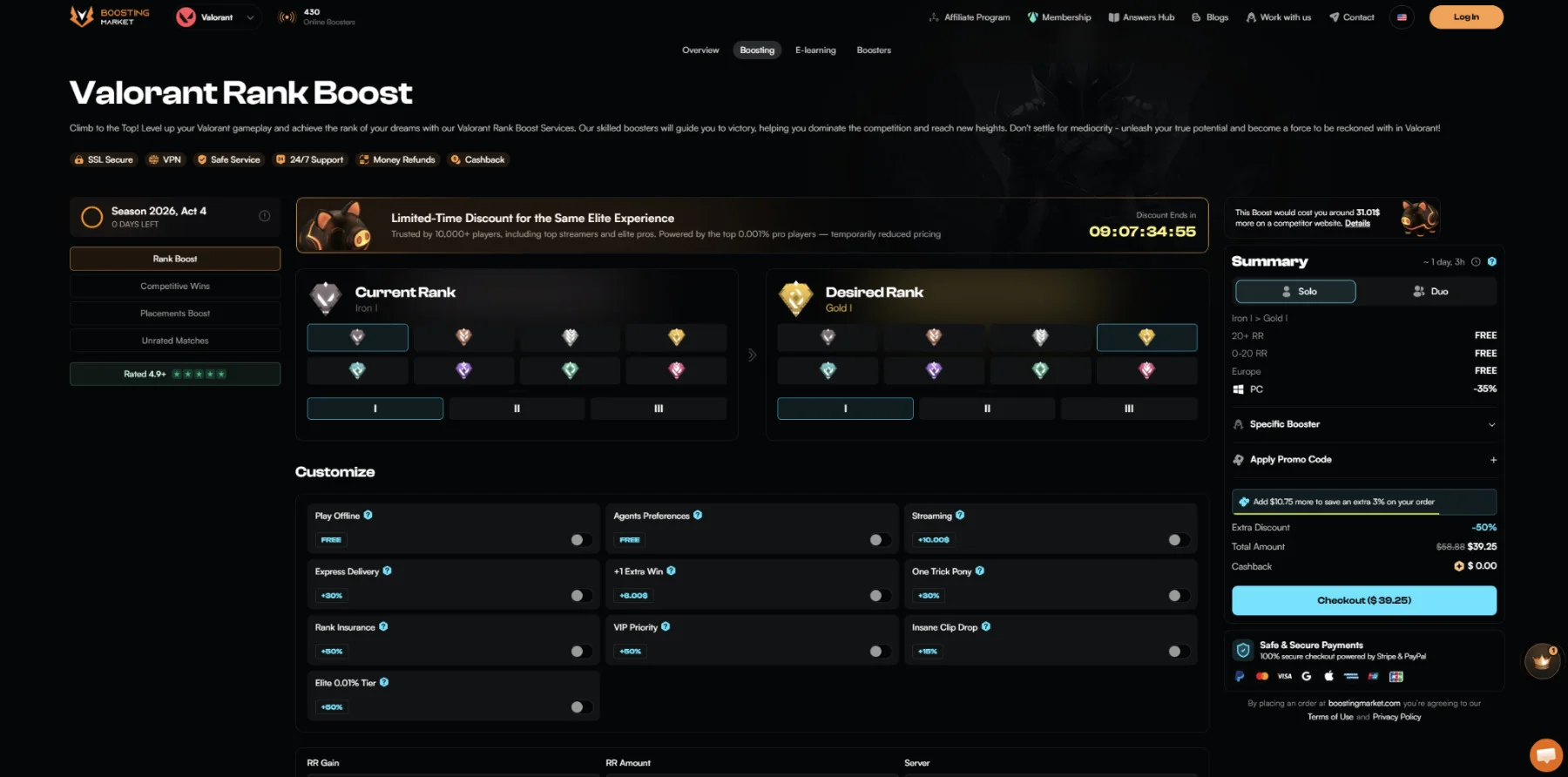Turn on Agents Preferences option
The height and width of the screenshot is (777, 1568).
880,540
